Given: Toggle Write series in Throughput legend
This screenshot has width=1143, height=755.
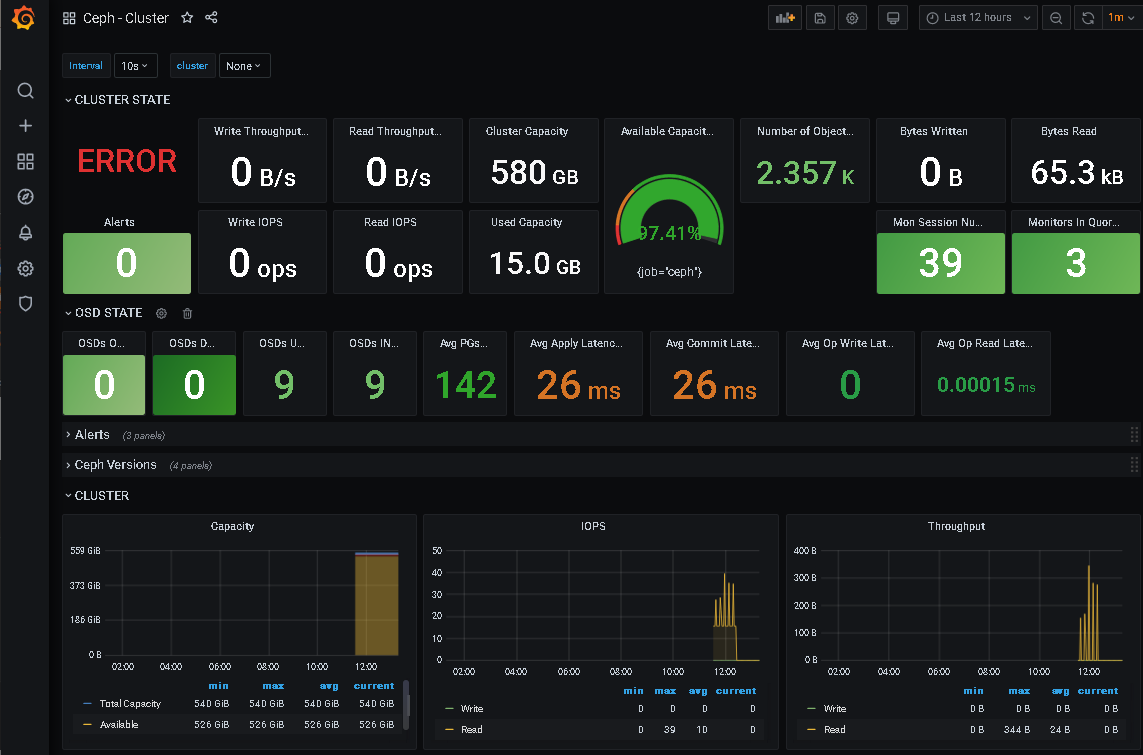Looking at the screenshot, I should click(x=835, y=708).
